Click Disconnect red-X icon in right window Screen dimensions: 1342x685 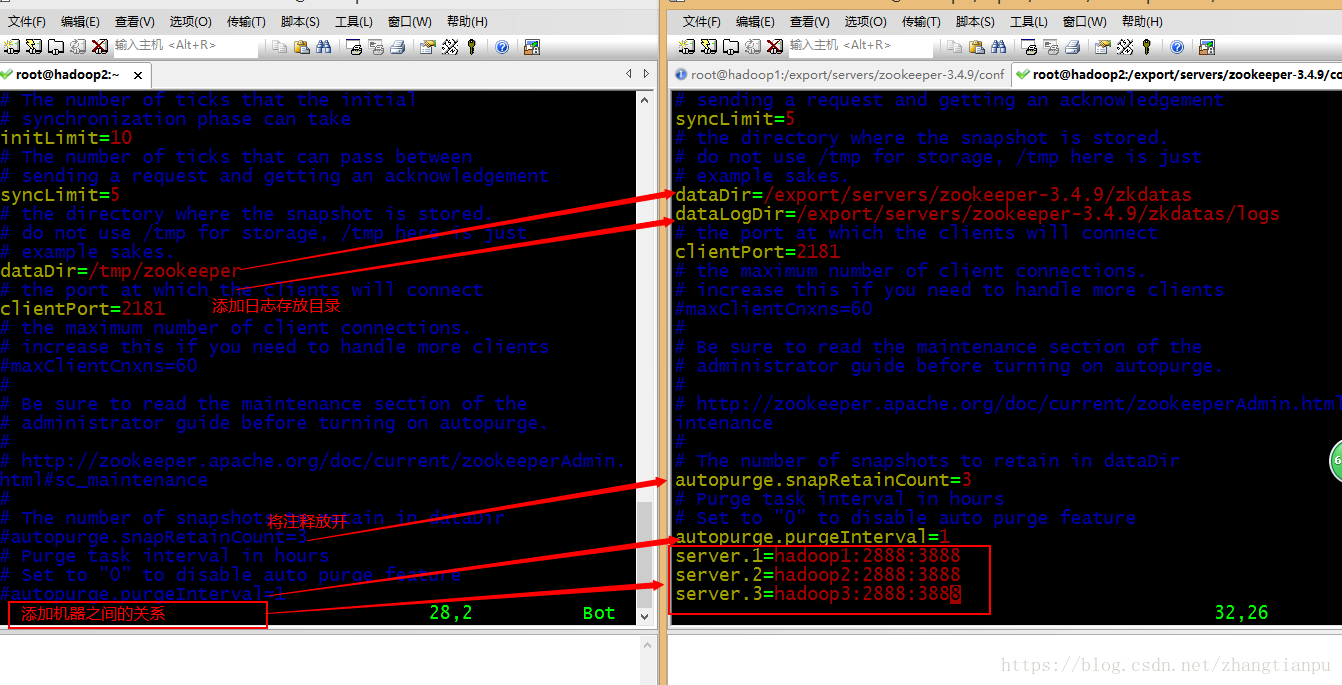[774, 46]
